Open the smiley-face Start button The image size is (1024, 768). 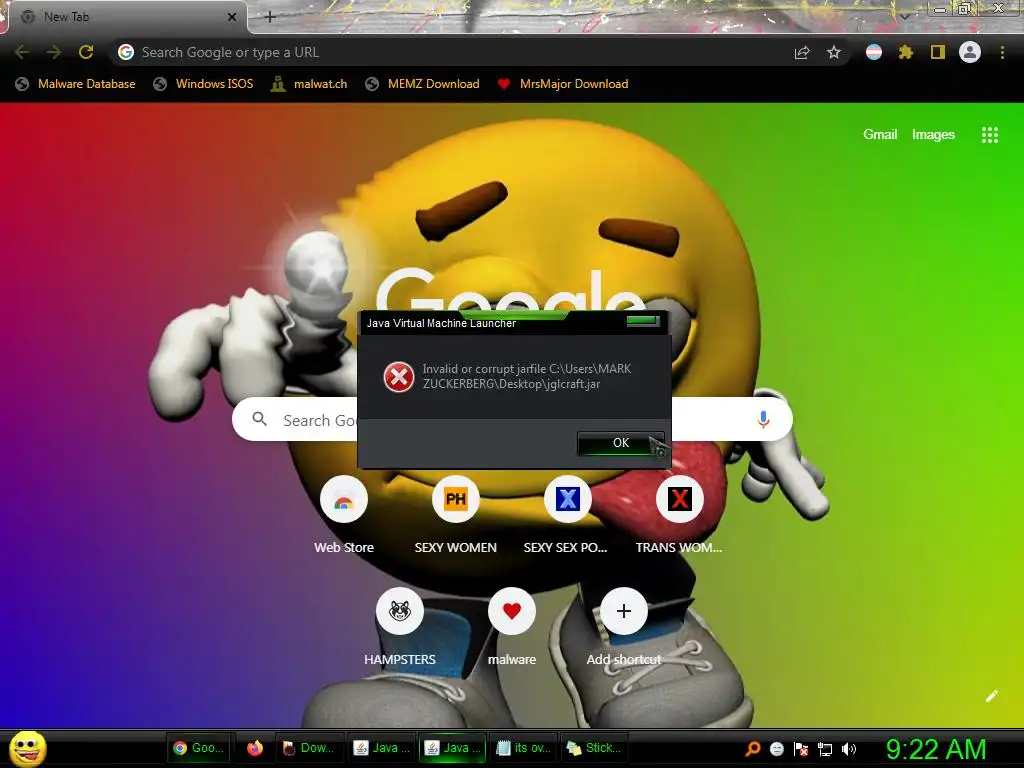27,748
